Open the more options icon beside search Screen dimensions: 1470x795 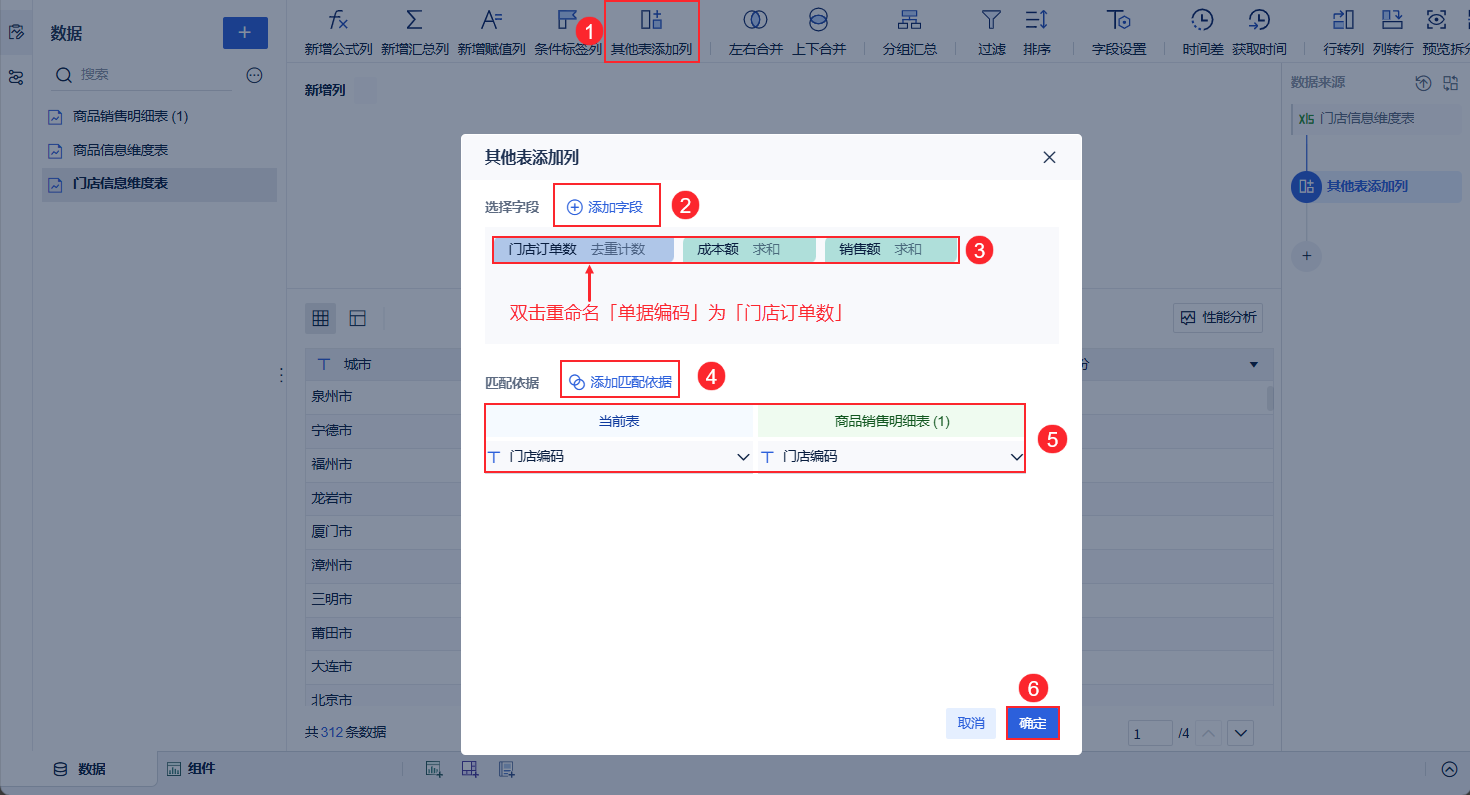[x=254, y=75]
